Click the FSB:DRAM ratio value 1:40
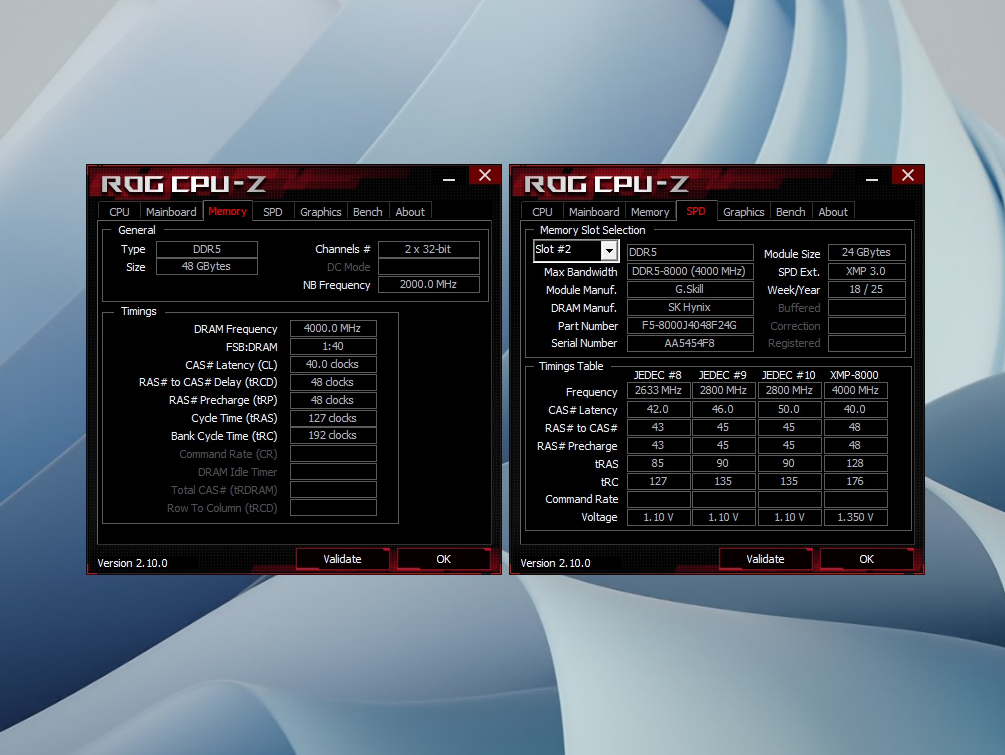This screenshot has height=755, width=1005. [333, 347]
